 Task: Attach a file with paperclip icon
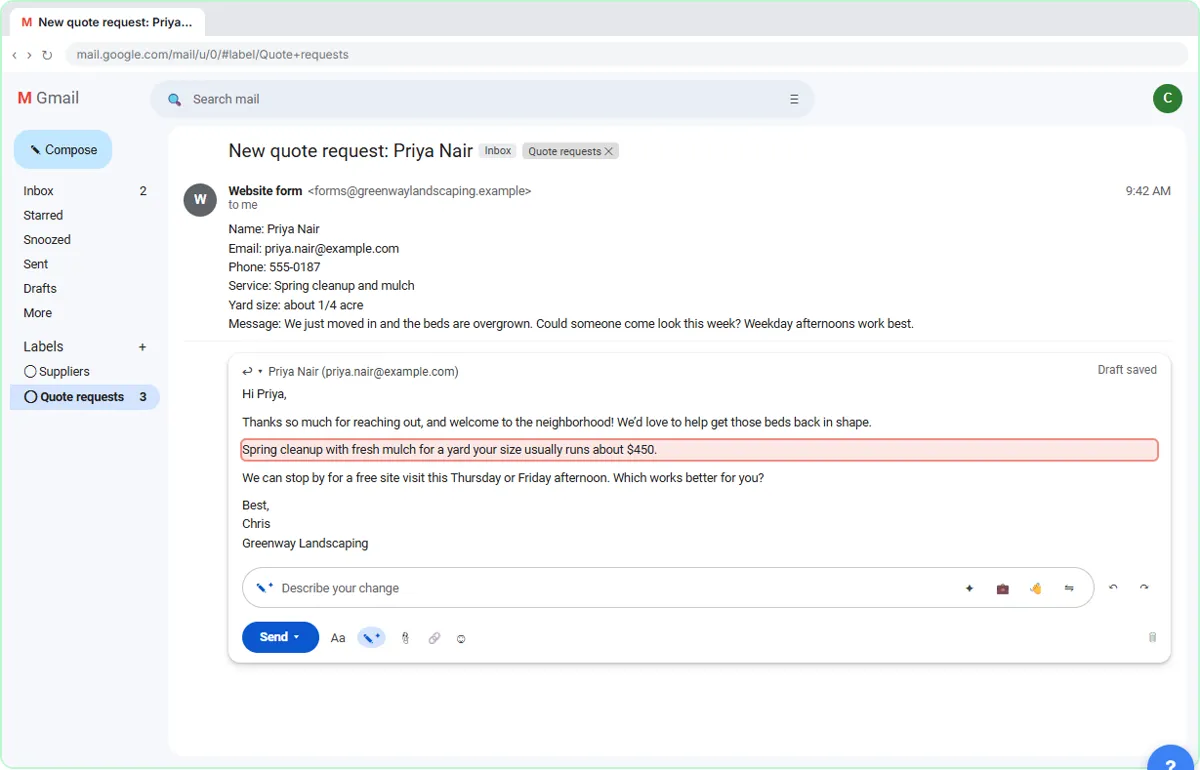(405, 638)
